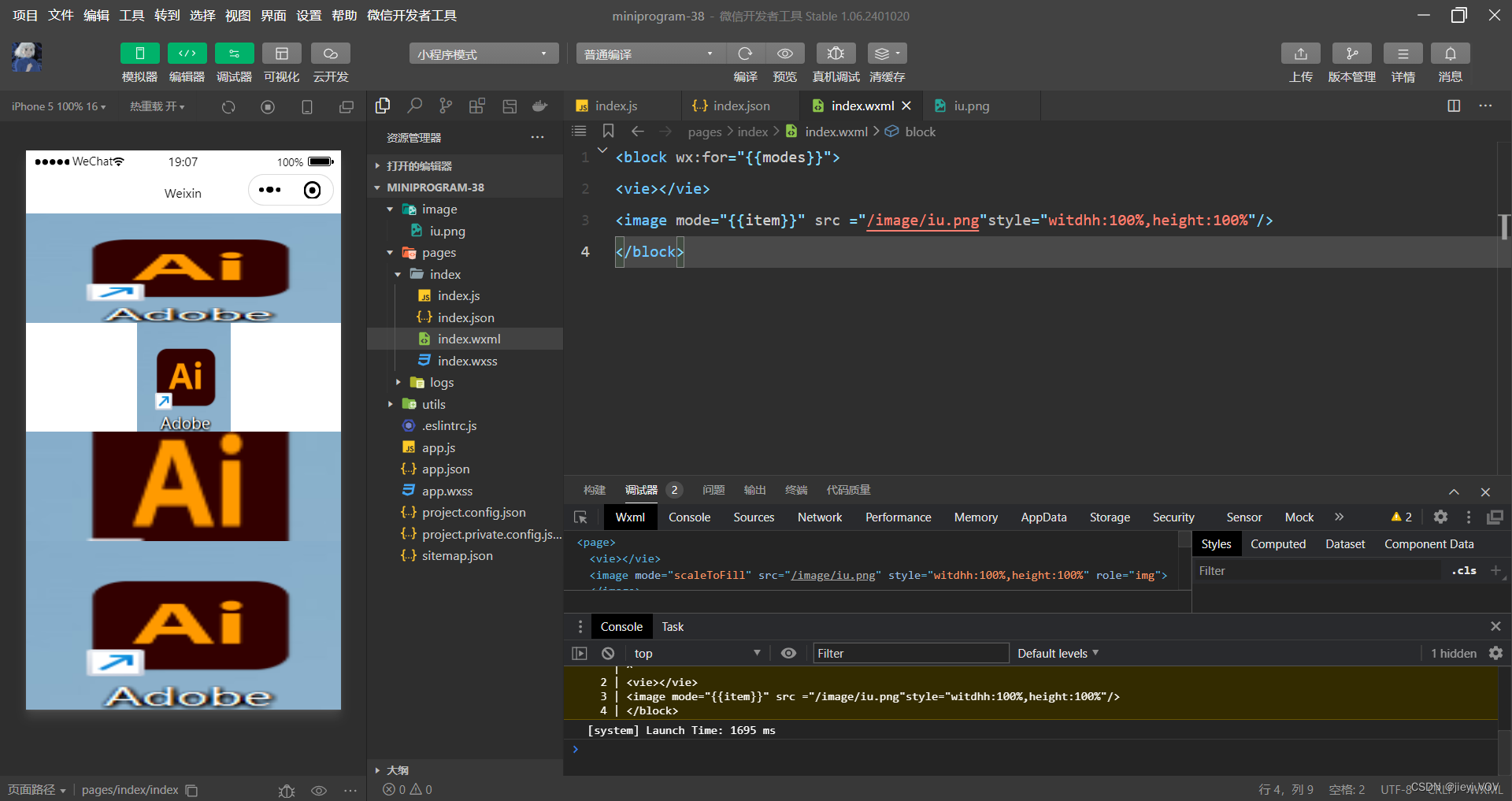Select the explorer files icon
Viewport: 1512px width, 801px height.
(x=384, y=106)
